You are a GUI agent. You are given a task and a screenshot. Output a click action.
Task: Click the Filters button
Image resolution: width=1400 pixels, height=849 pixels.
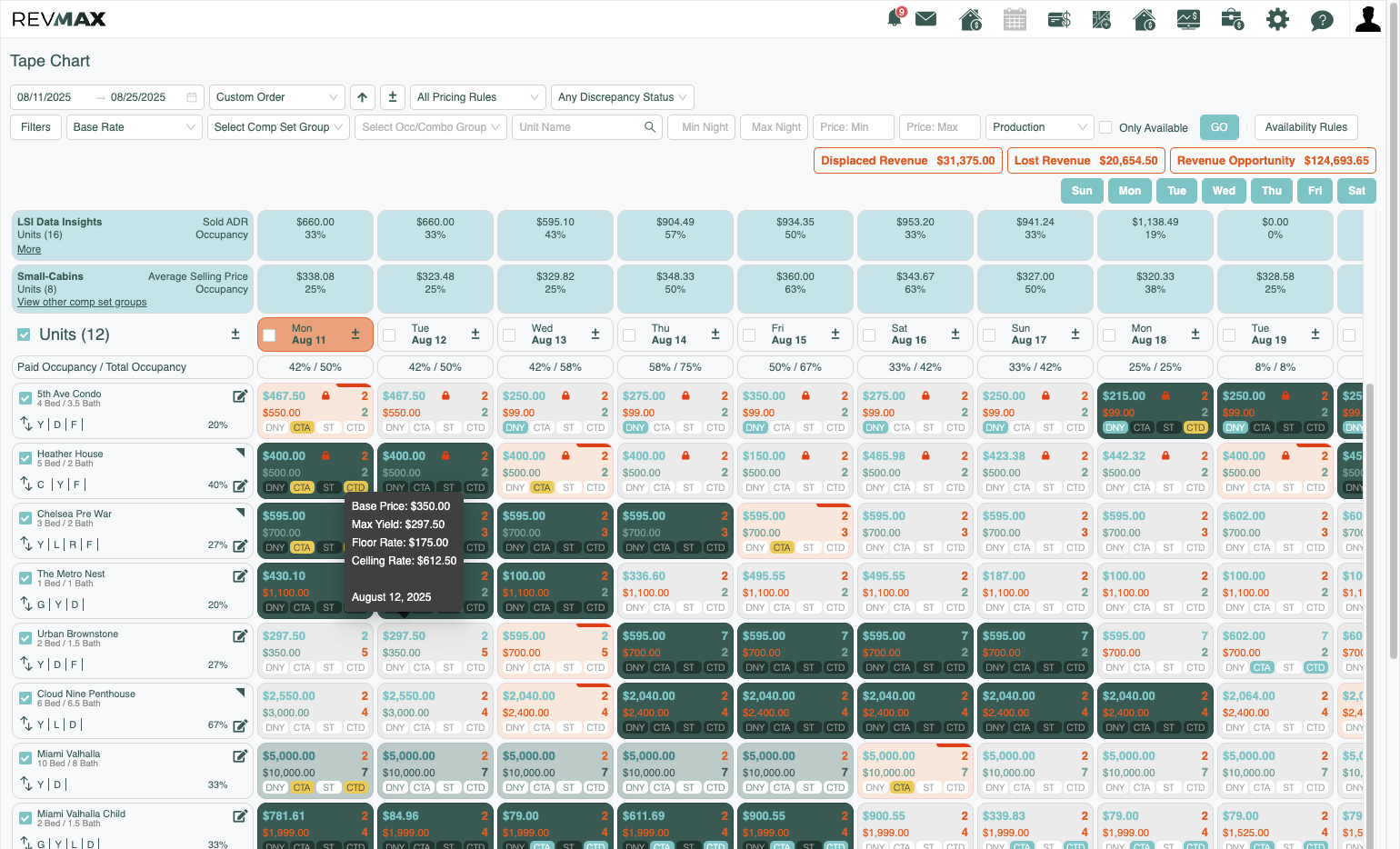(x=36, y=127)
